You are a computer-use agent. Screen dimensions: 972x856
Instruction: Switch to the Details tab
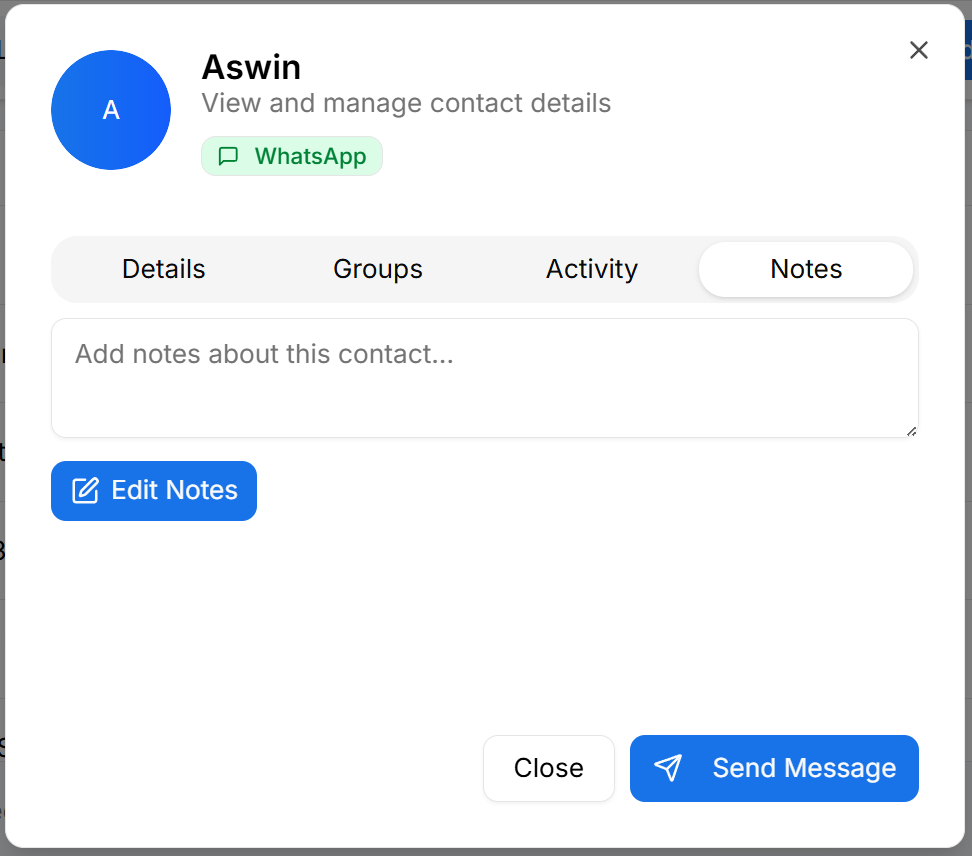(x=163, y=269)
